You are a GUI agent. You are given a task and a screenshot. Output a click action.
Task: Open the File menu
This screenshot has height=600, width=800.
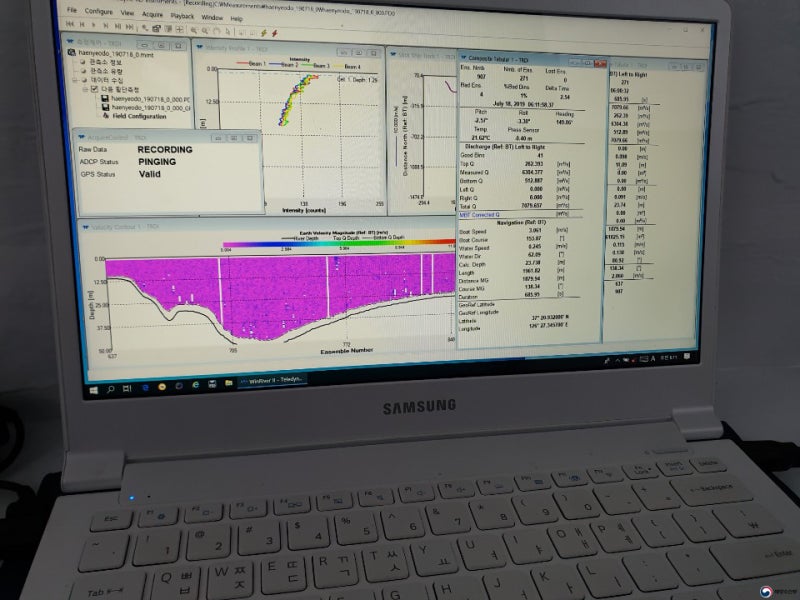[72, 10]
